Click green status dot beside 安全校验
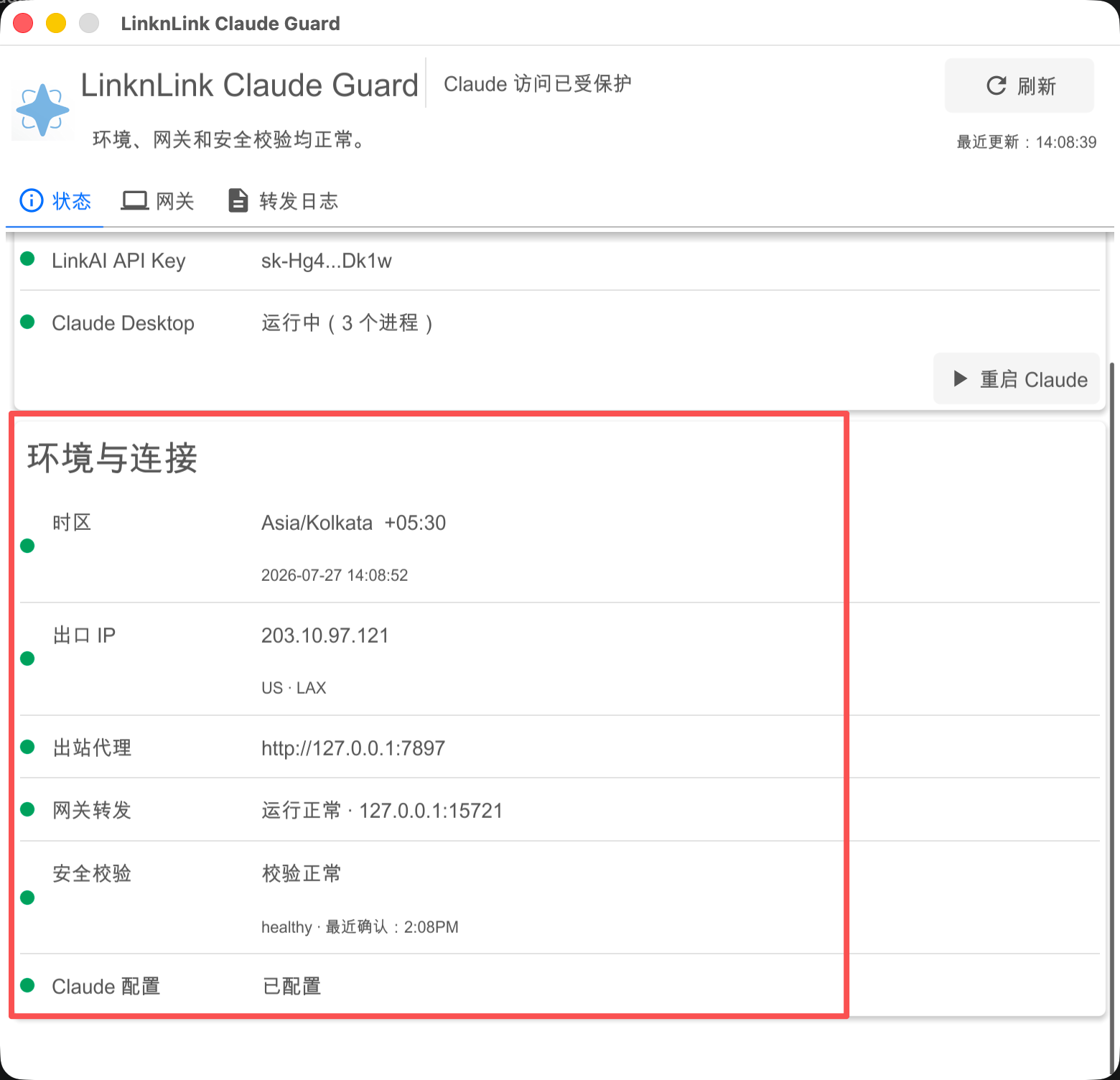 (28, 898)
